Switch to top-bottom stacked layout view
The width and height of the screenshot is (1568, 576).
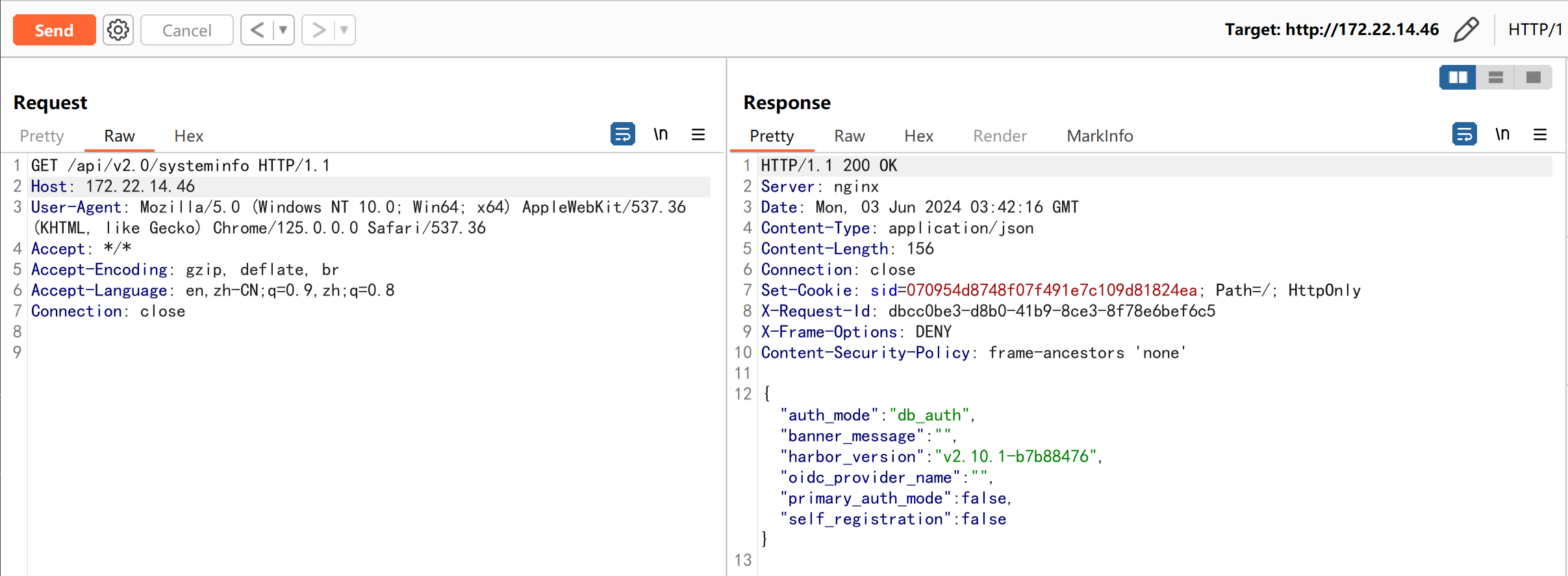(1495, 77)
